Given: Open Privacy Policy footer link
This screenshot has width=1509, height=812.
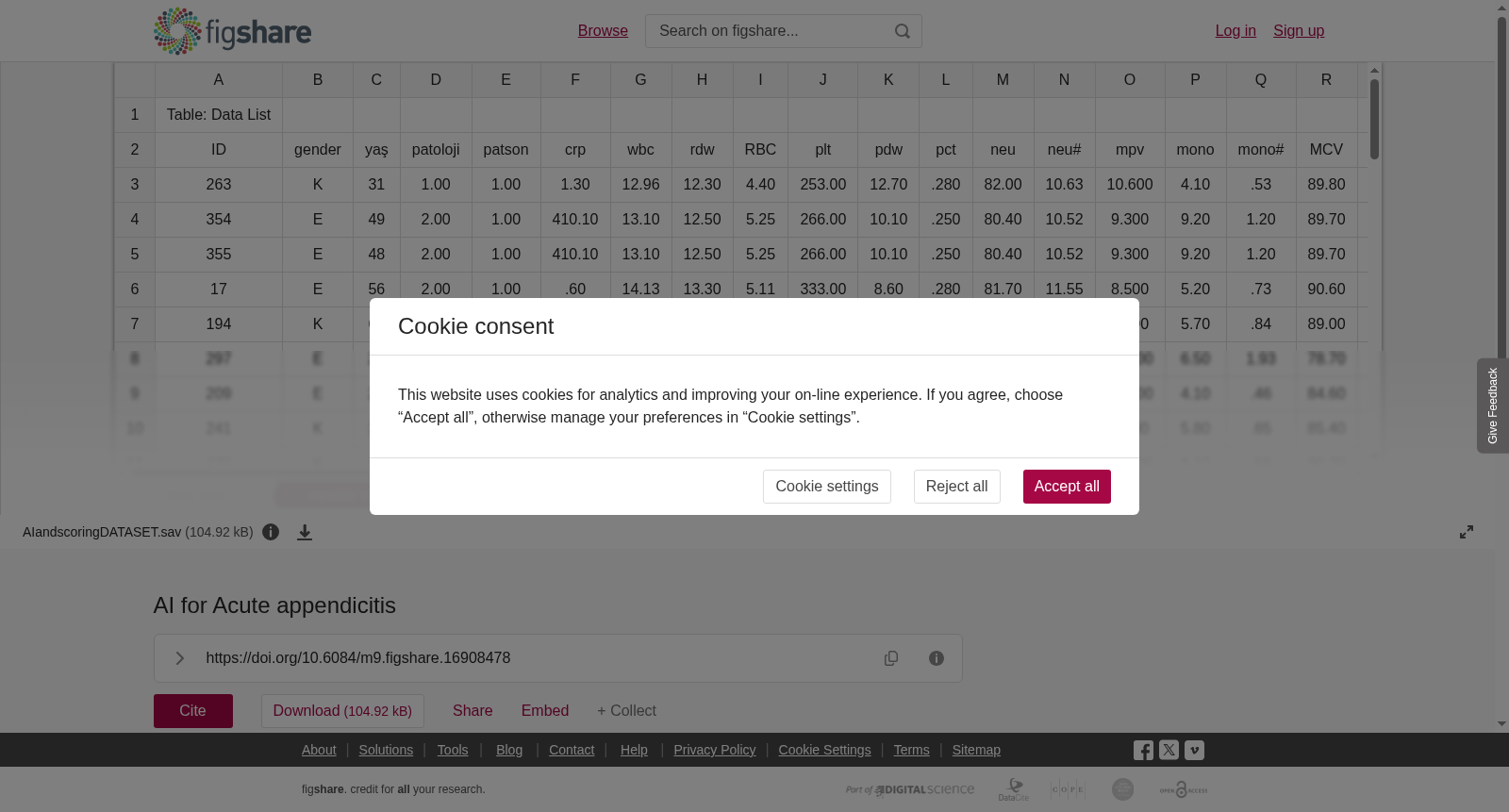Looking at the screenshot, I should pyautogui.click(x=715, y=750).
